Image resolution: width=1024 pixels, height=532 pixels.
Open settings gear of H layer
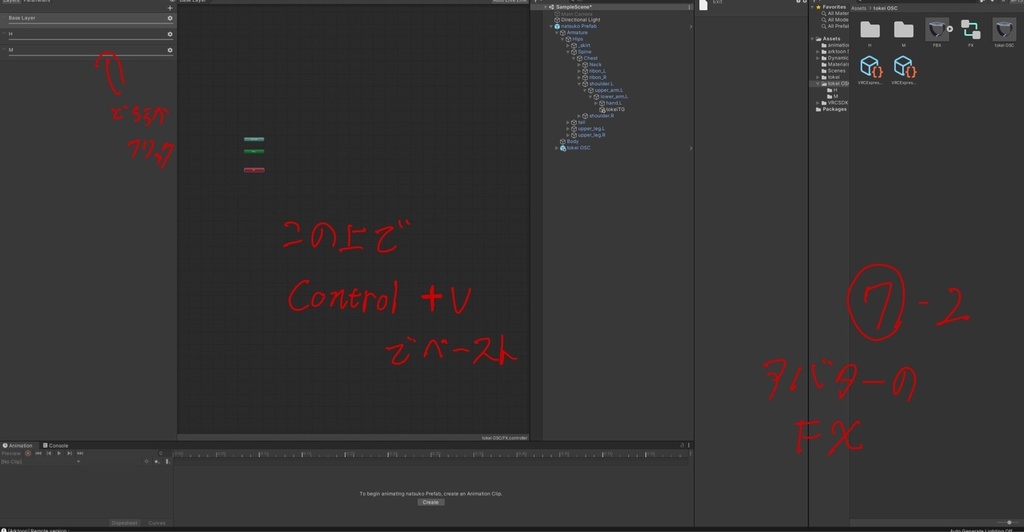click(x=170, y=34)
